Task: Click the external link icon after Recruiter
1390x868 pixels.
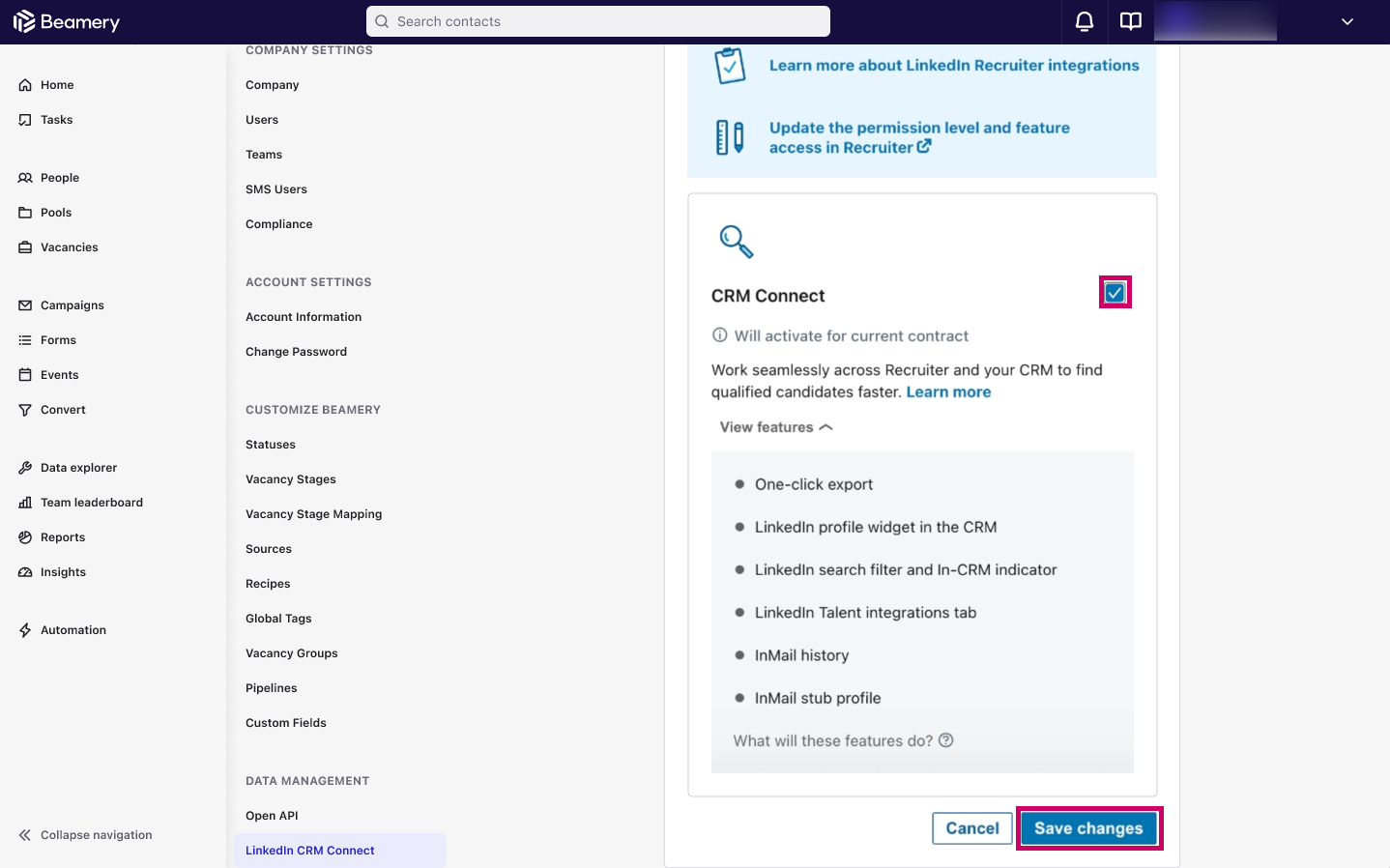Action: point(924,146)
